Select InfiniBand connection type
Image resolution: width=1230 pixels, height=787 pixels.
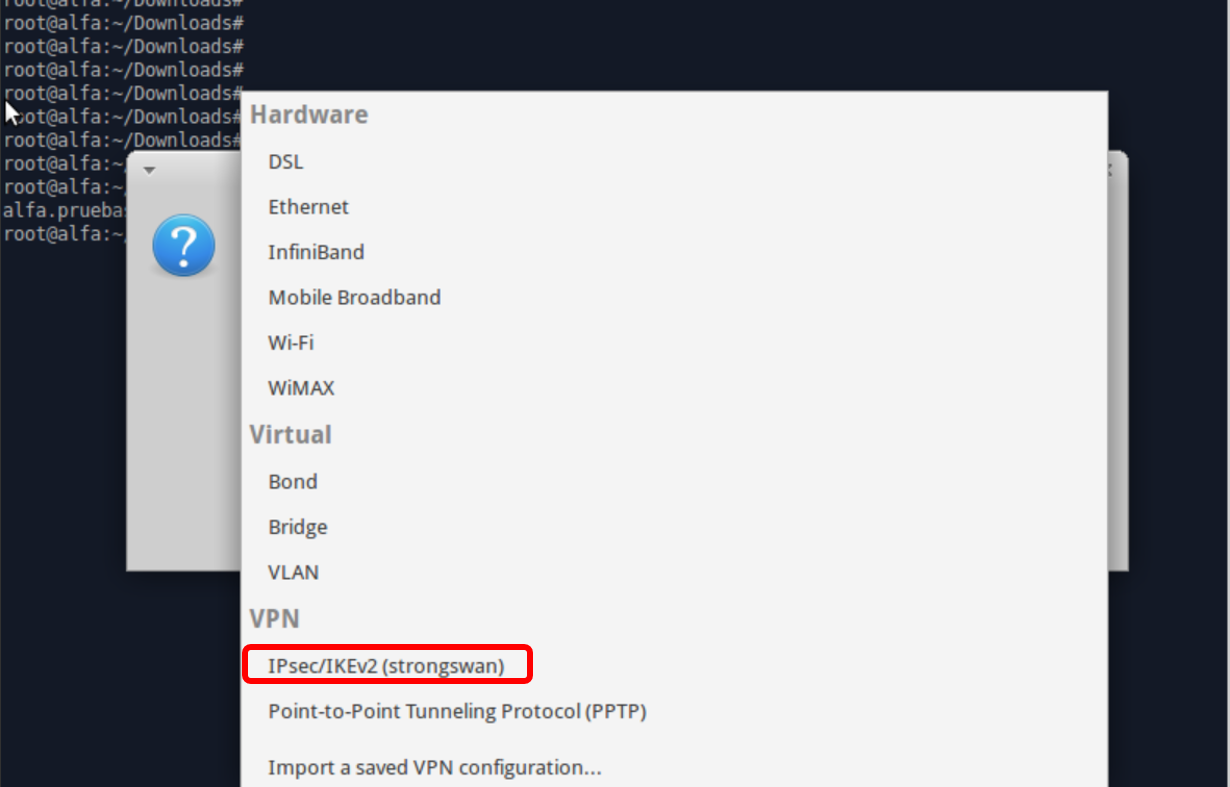point(675,252)
